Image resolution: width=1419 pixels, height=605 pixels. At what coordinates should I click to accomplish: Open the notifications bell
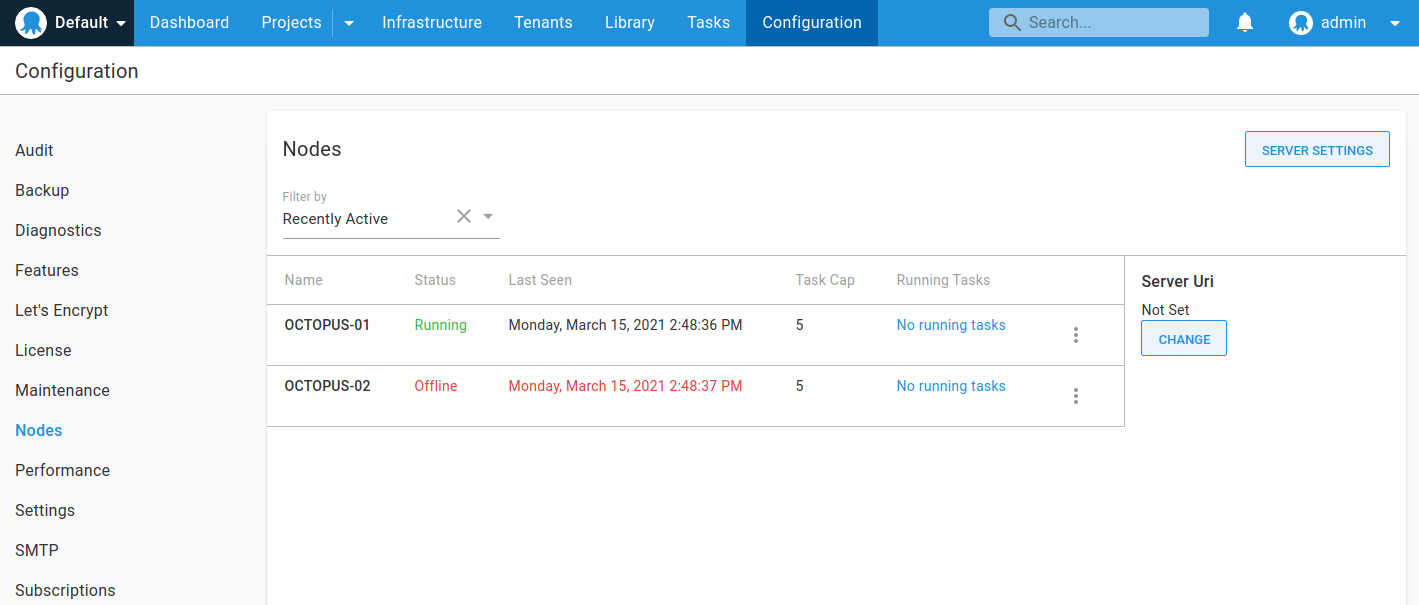tap(1245, 22)
